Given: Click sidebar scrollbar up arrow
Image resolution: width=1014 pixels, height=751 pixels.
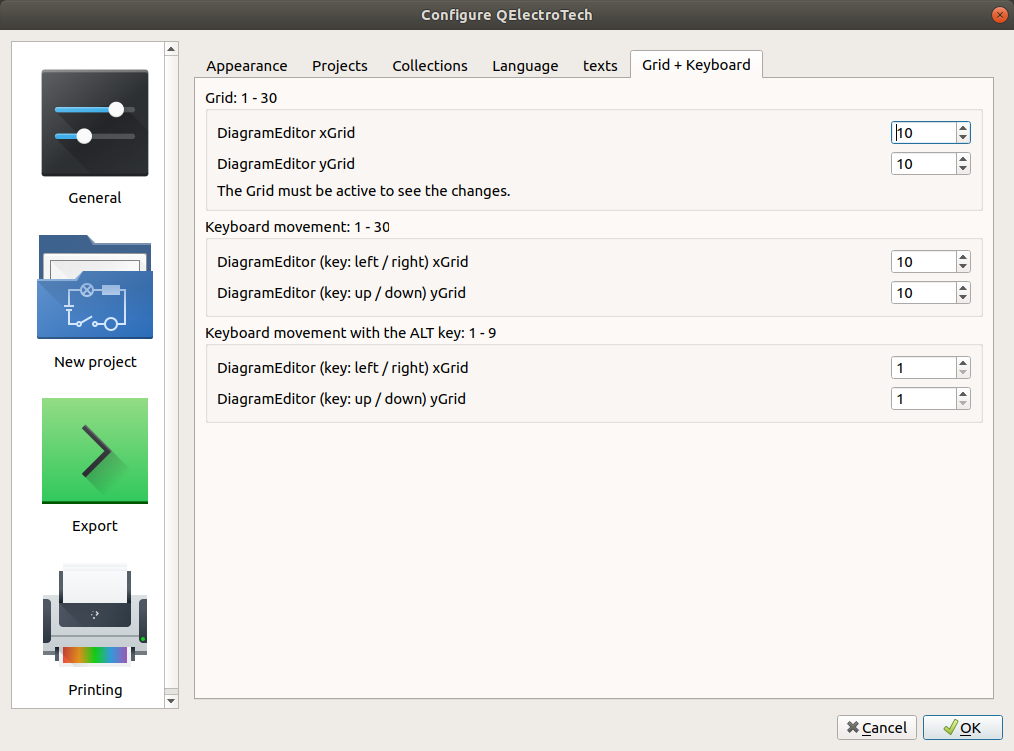Looking at the screenshot, I should point(171,49).
